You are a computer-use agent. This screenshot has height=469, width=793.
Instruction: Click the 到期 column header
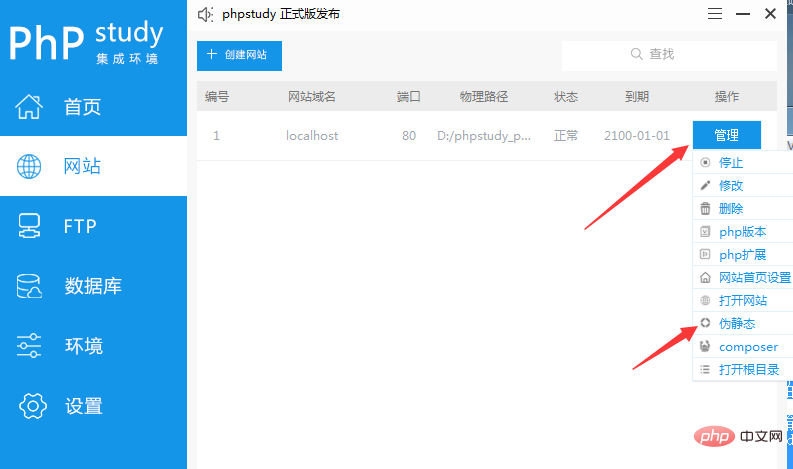pyautogui.click(x=637, y=97)
